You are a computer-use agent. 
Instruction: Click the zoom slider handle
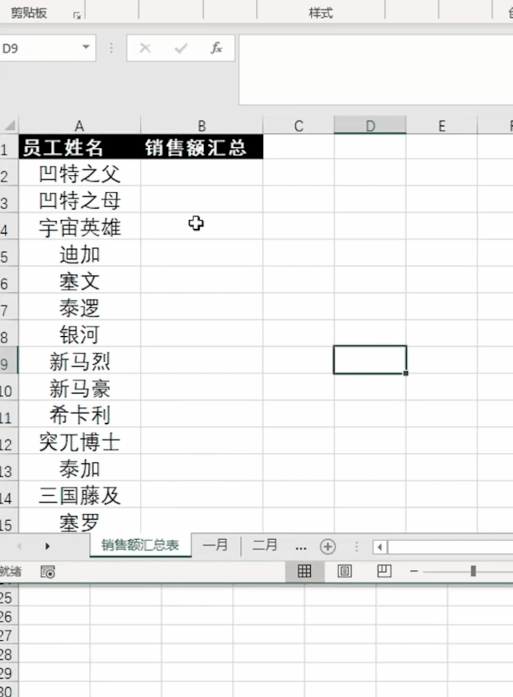[473, 571]
